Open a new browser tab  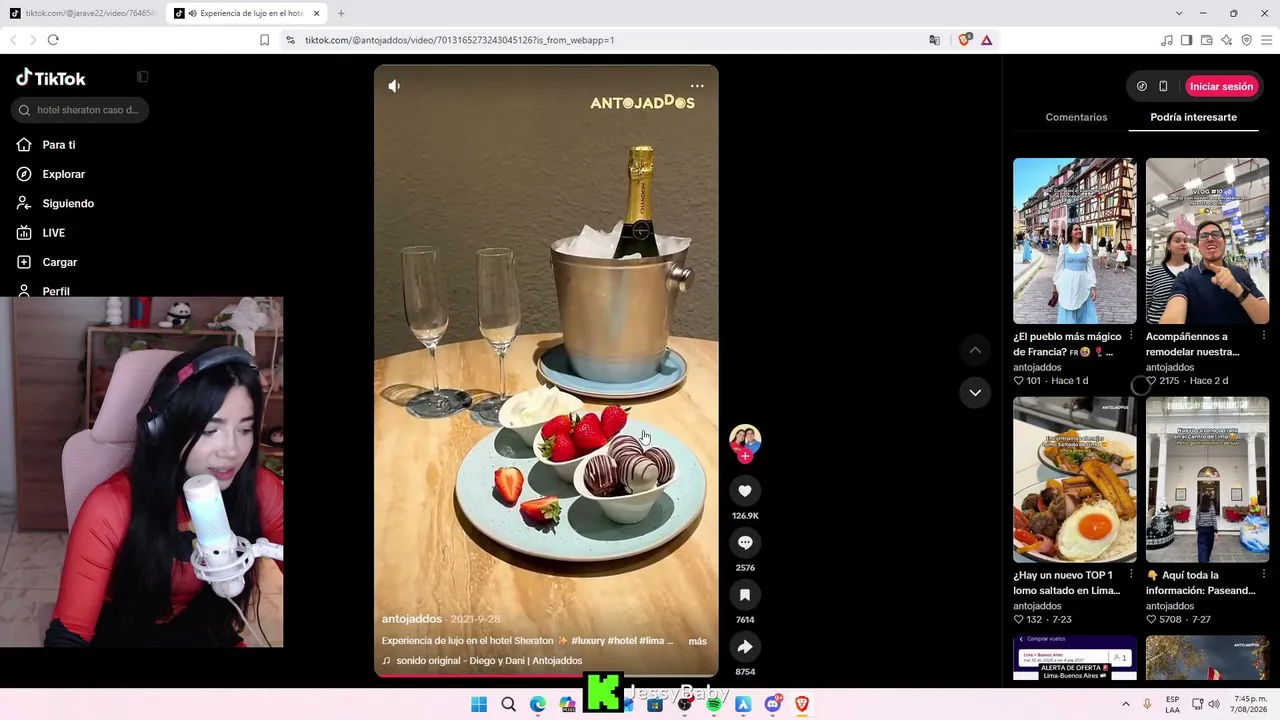click(341, 13)
